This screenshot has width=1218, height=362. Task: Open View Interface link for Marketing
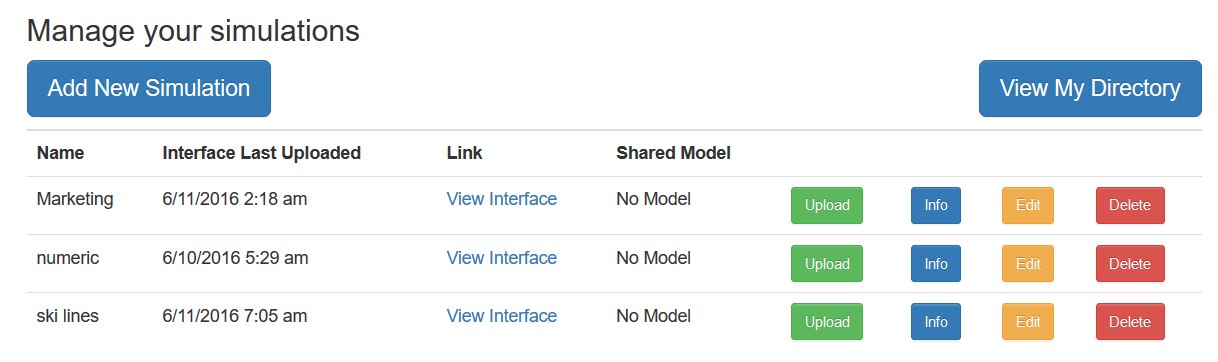click(502, 199)
